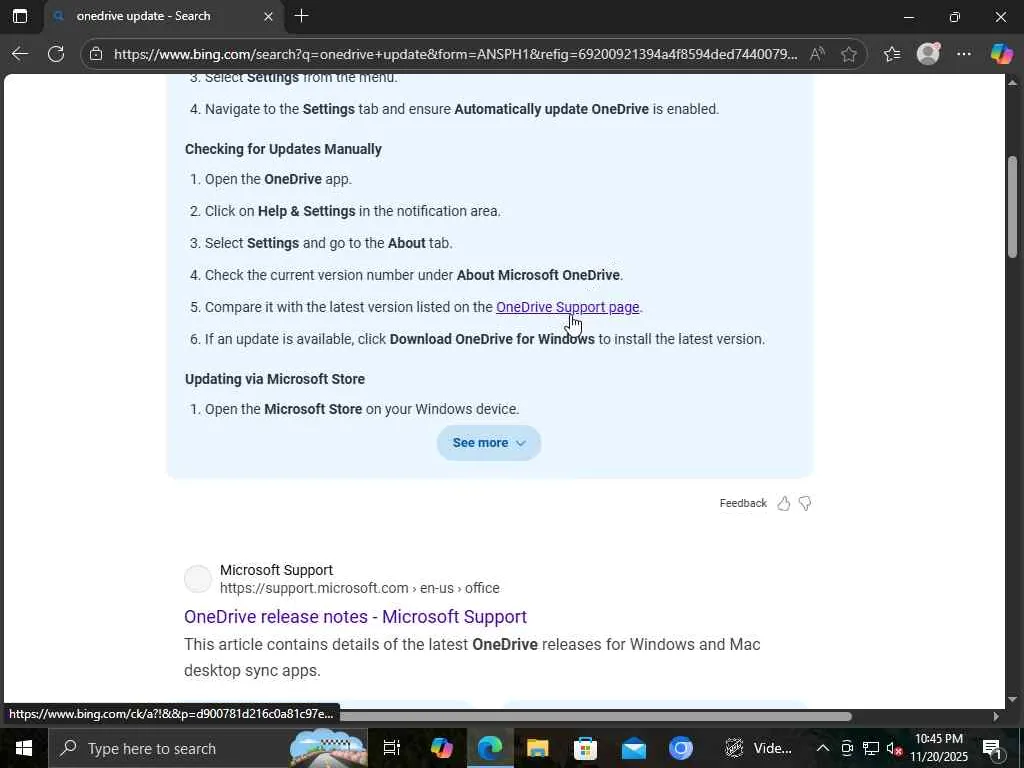Screen dimensions: 1024x768
Task: Open the OneDrive Support page link
Action: click(x=568, y=307)
